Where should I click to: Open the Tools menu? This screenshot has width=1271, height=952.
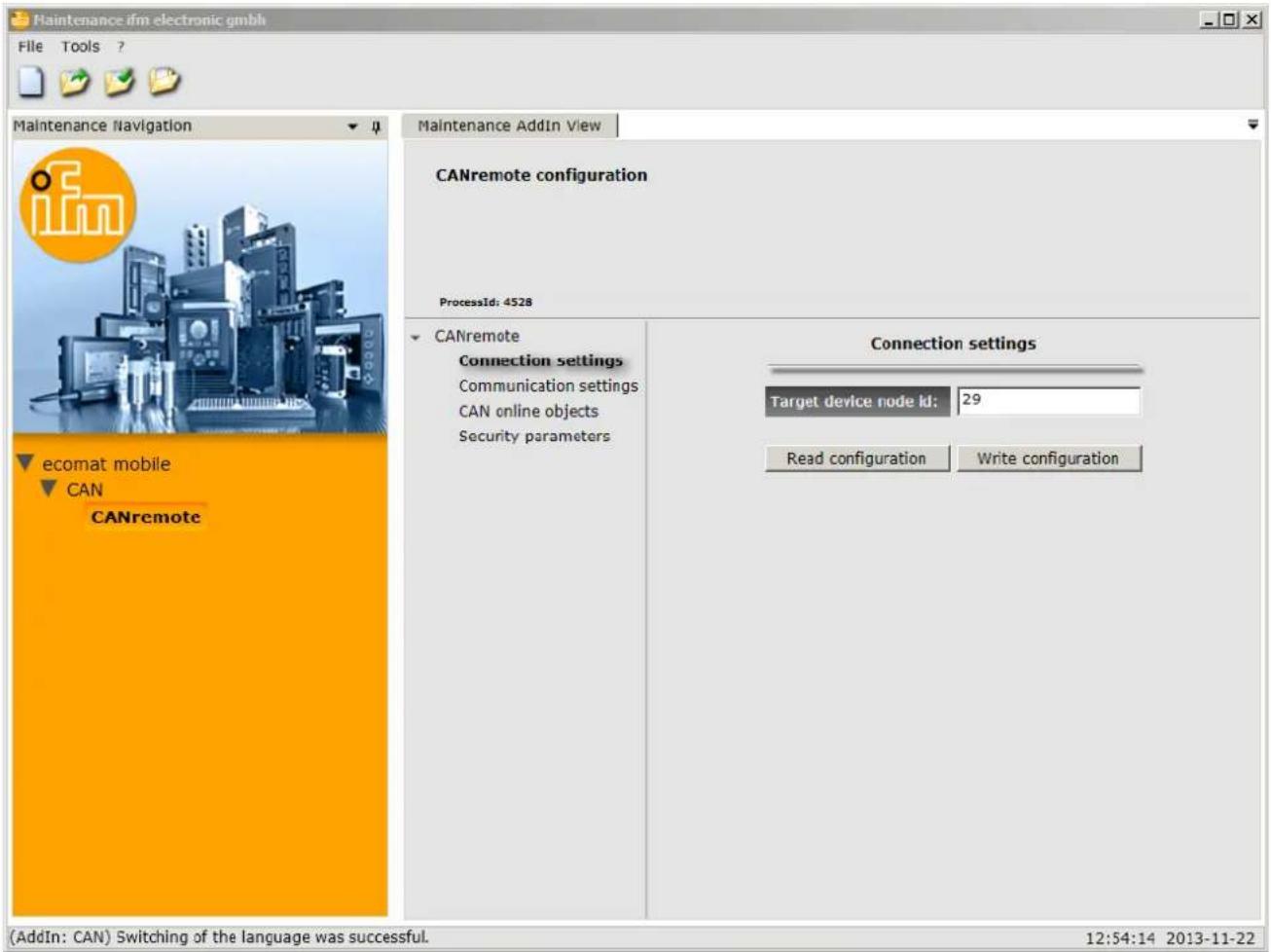(80, 46)
